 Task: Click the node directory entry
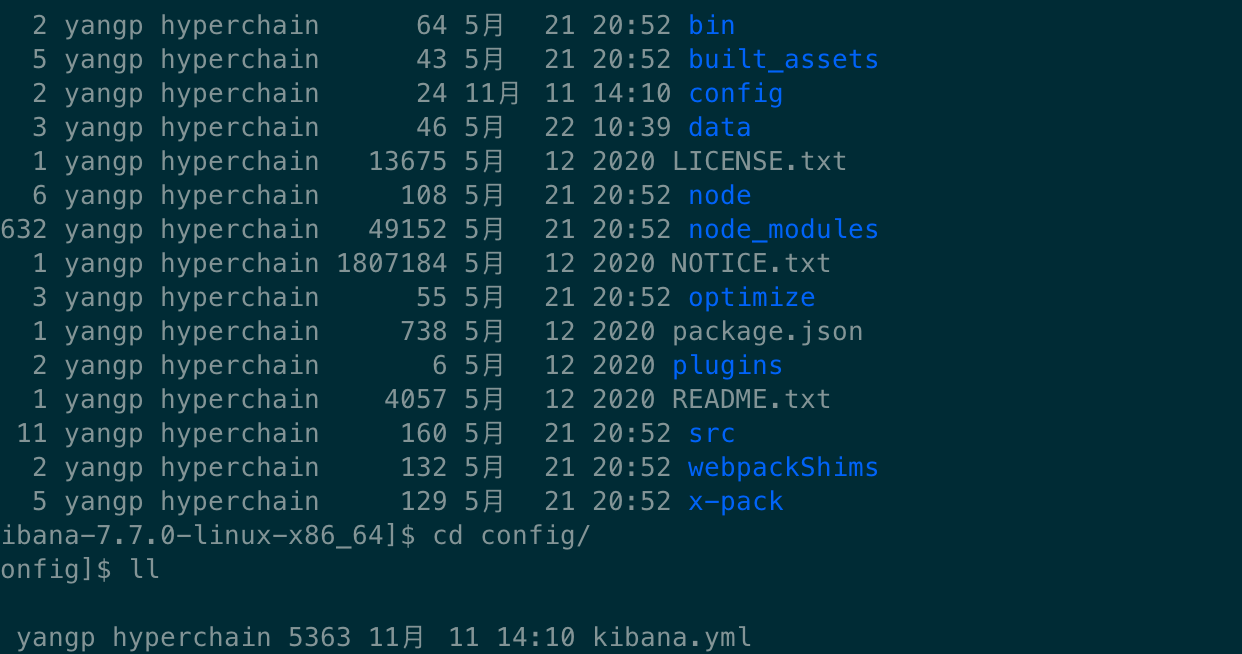pos(720,195)
